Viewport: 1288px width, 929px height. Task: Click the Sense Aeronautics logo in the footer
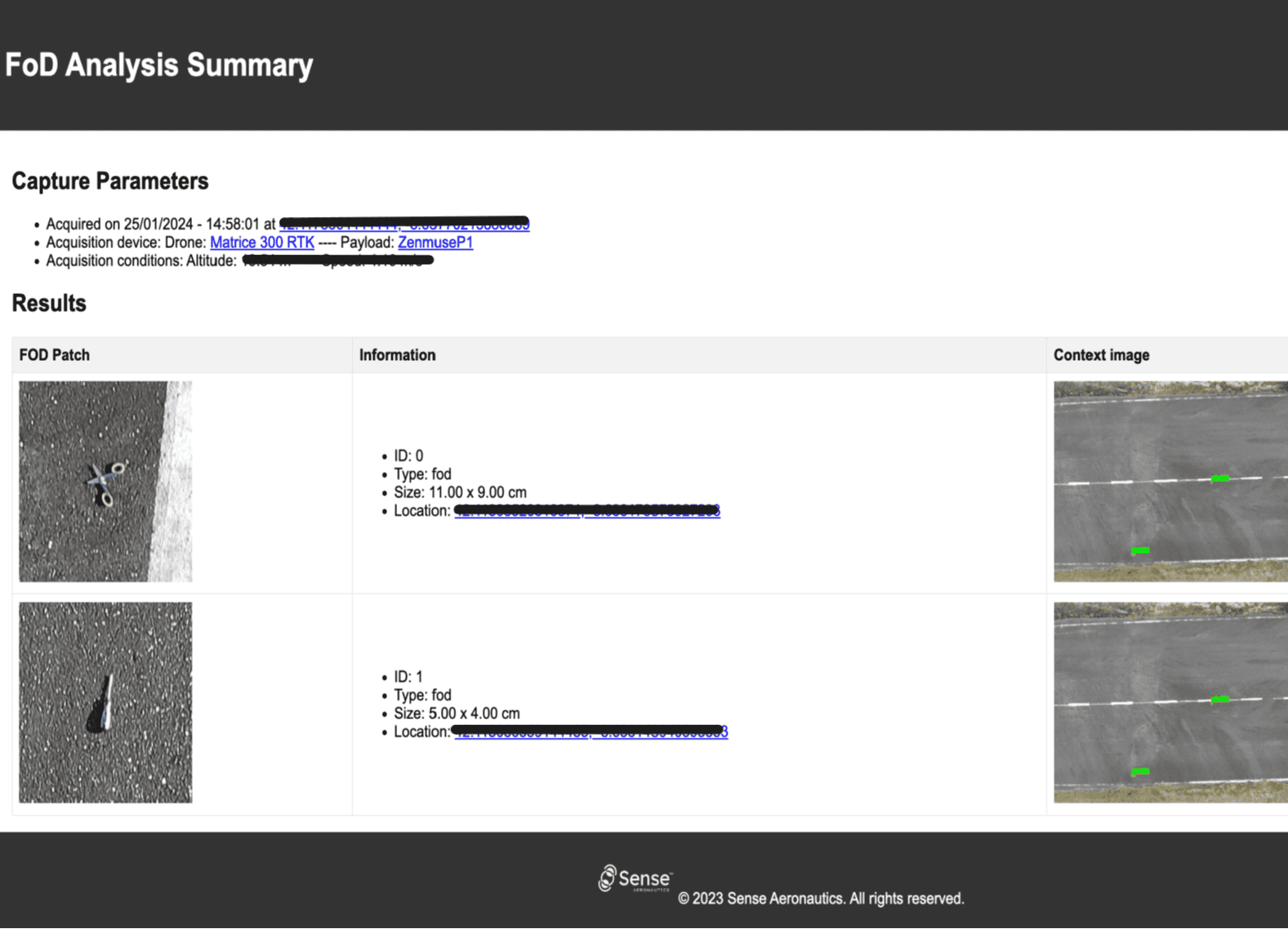tap(635, 878)
